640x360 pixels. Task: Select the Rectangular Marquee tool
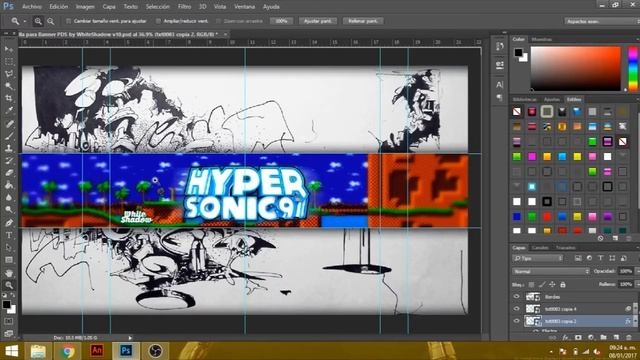(x=9, y=62)
